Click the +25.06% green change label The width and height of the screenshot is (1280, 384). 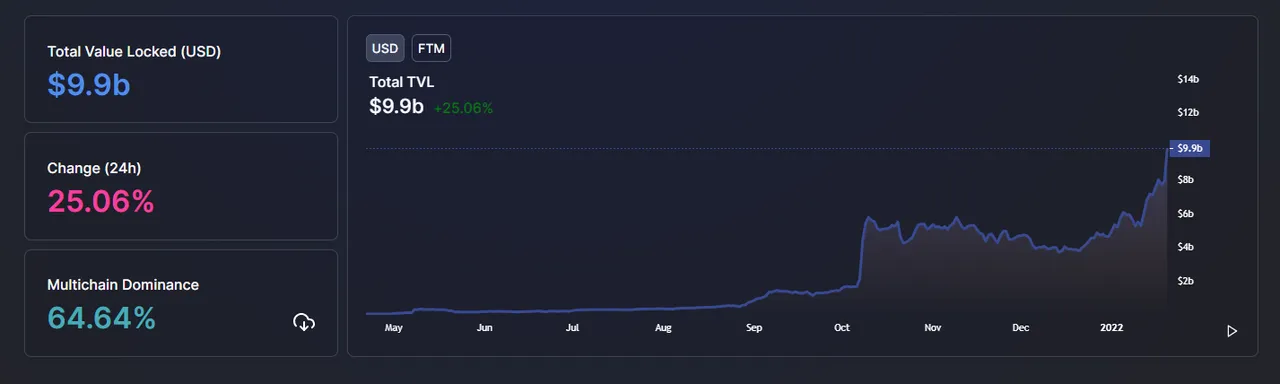click(463, 108)
